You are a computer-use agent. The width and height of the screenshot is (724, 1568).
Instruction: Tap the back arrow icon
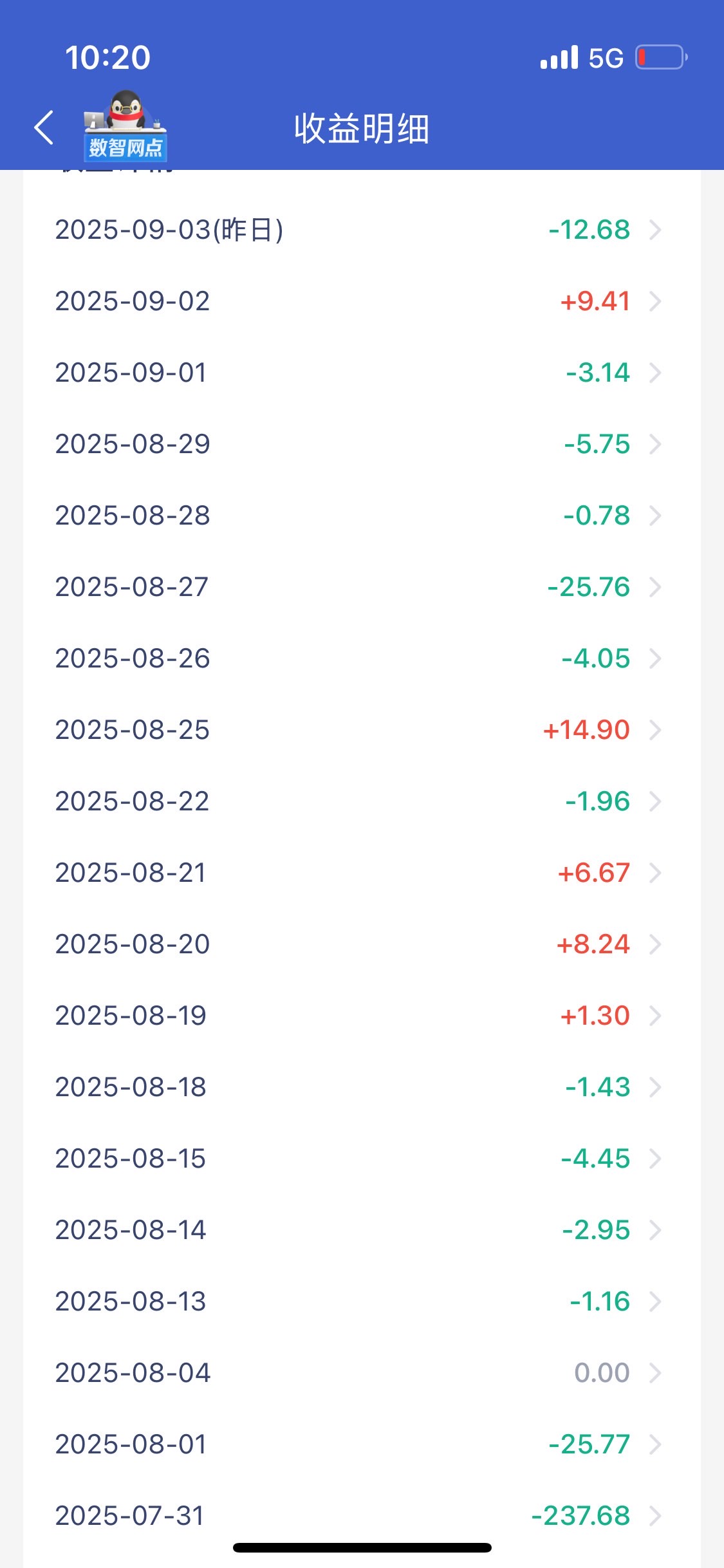click(44, 127)
